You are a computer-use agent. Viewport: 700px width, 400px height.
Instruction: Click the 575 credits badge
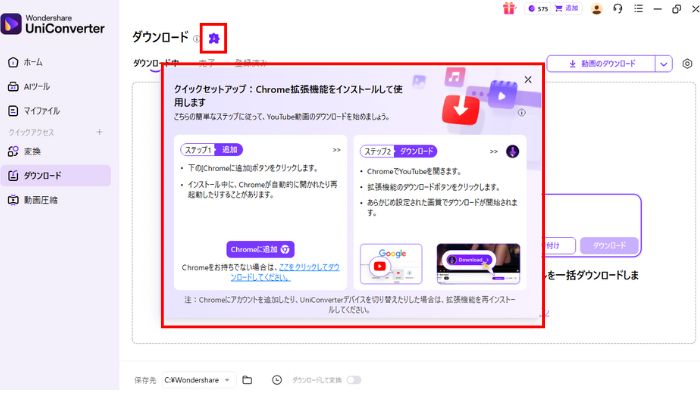[538, 8]
